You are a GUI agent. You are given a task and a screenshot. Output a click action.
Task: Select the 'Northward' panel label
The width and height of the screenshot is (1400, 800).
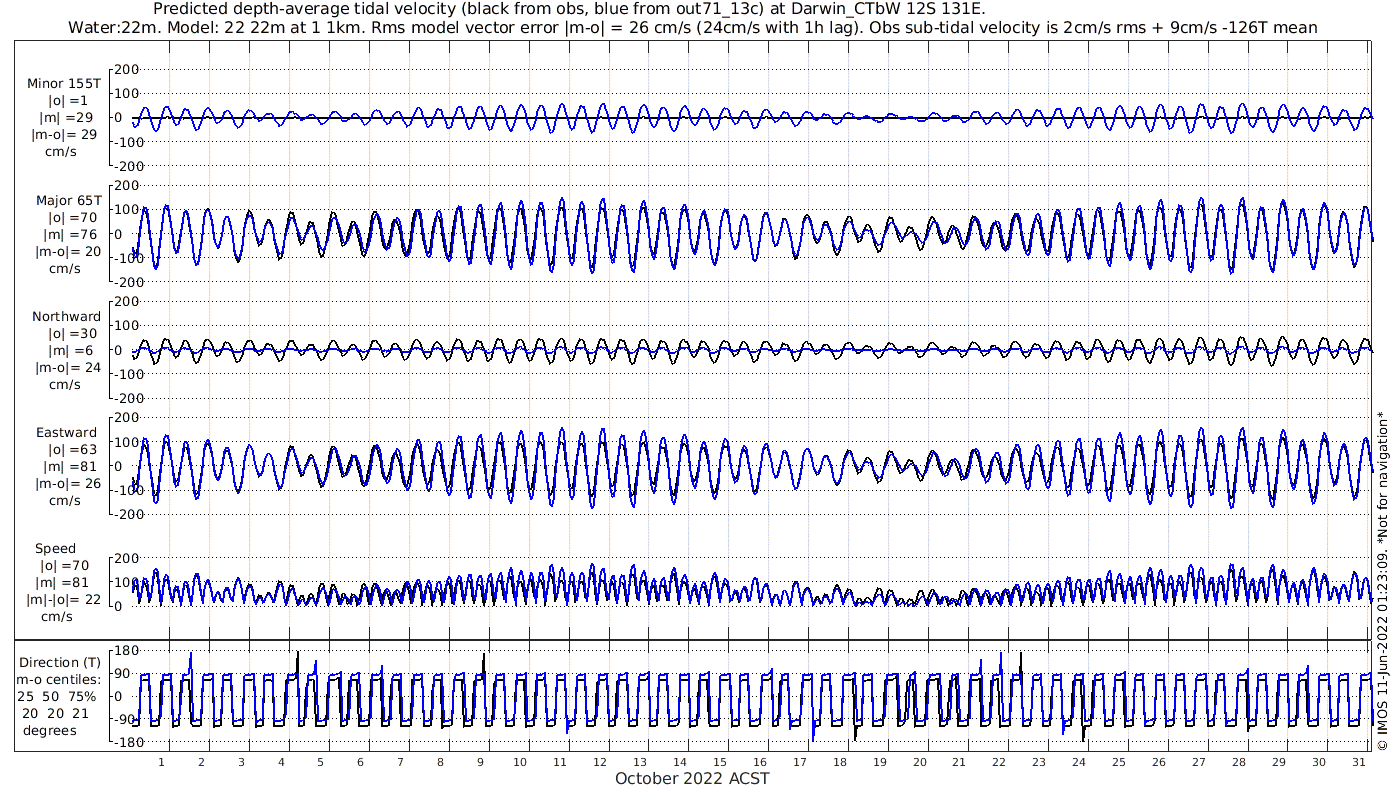tap(67, 317)
